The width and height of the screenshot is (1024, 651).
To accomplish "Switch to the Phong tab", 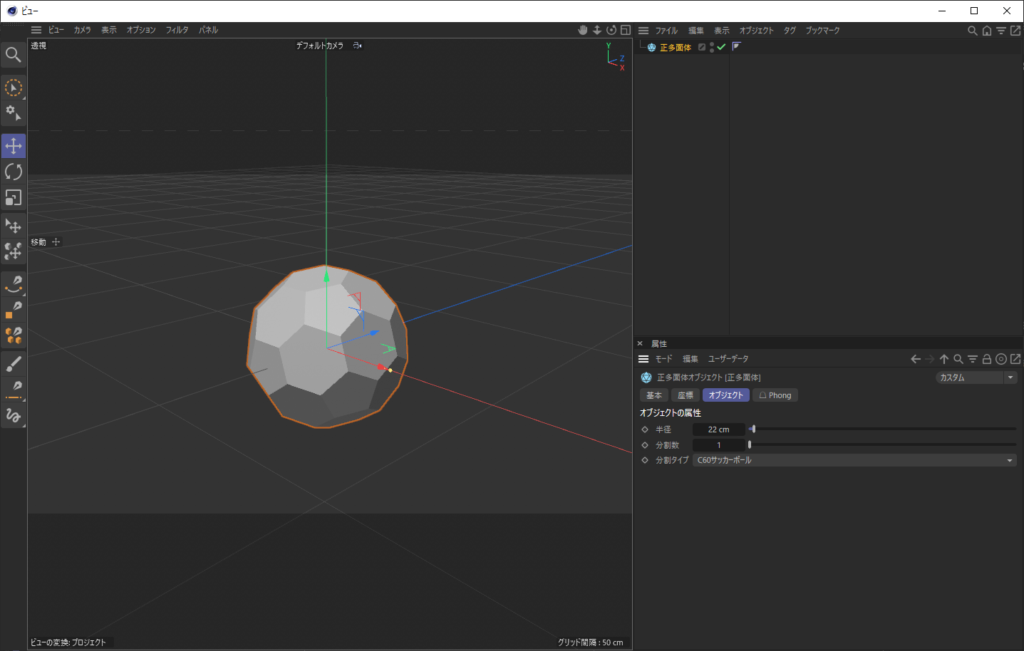I will click(x=775, y=395).
